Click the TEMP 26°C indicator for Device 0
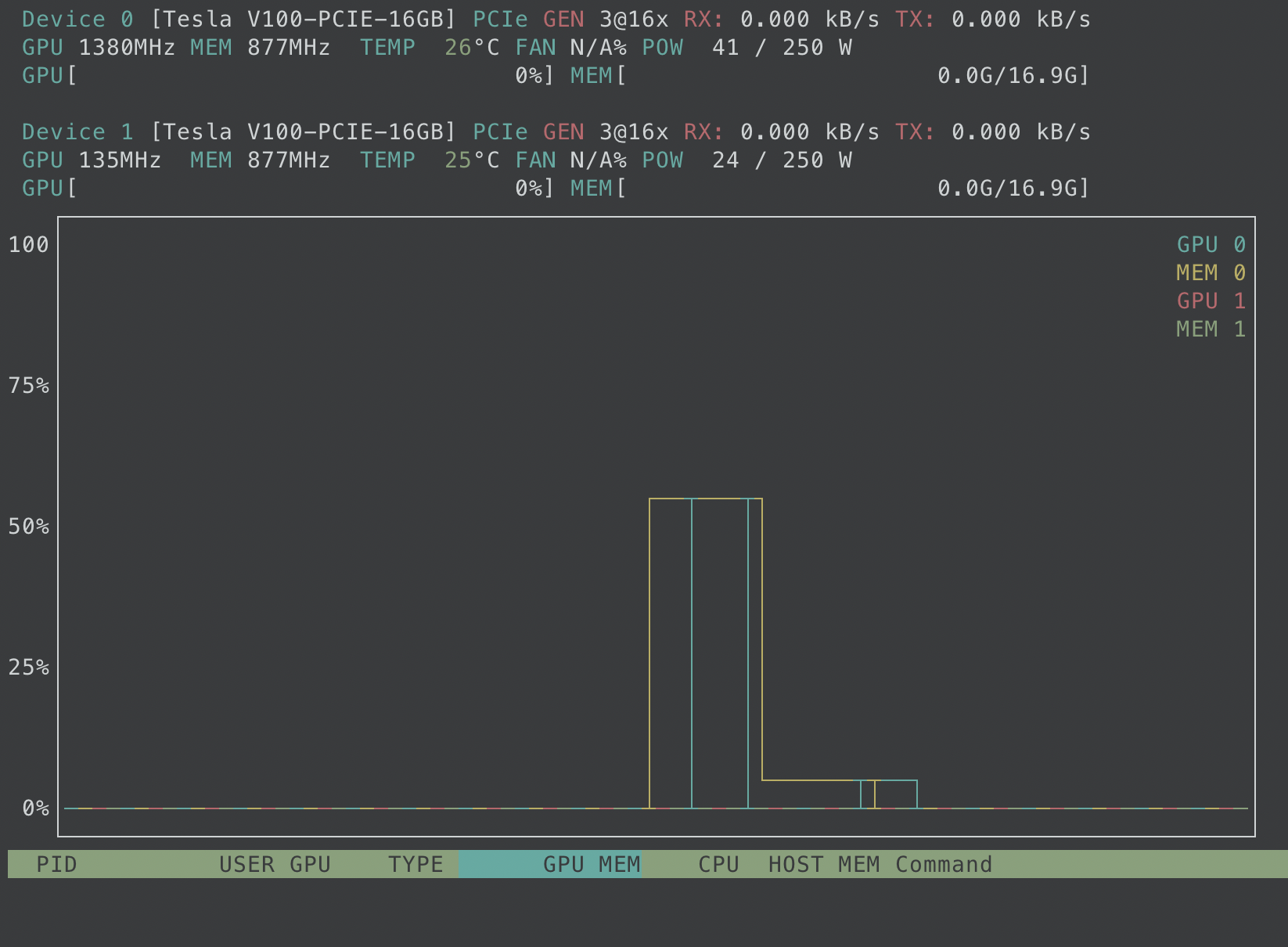 (x=420, y=47)
